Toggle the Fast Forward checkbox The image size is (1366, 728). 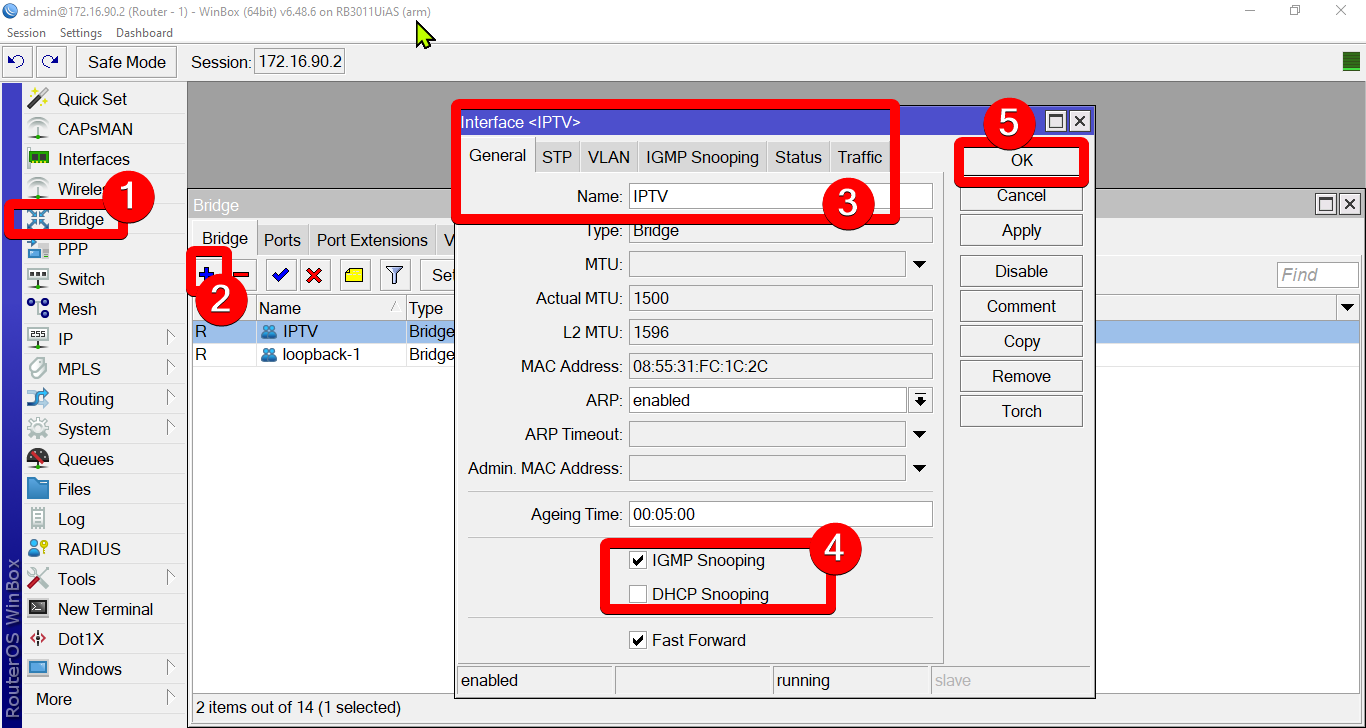pos(638,640)
